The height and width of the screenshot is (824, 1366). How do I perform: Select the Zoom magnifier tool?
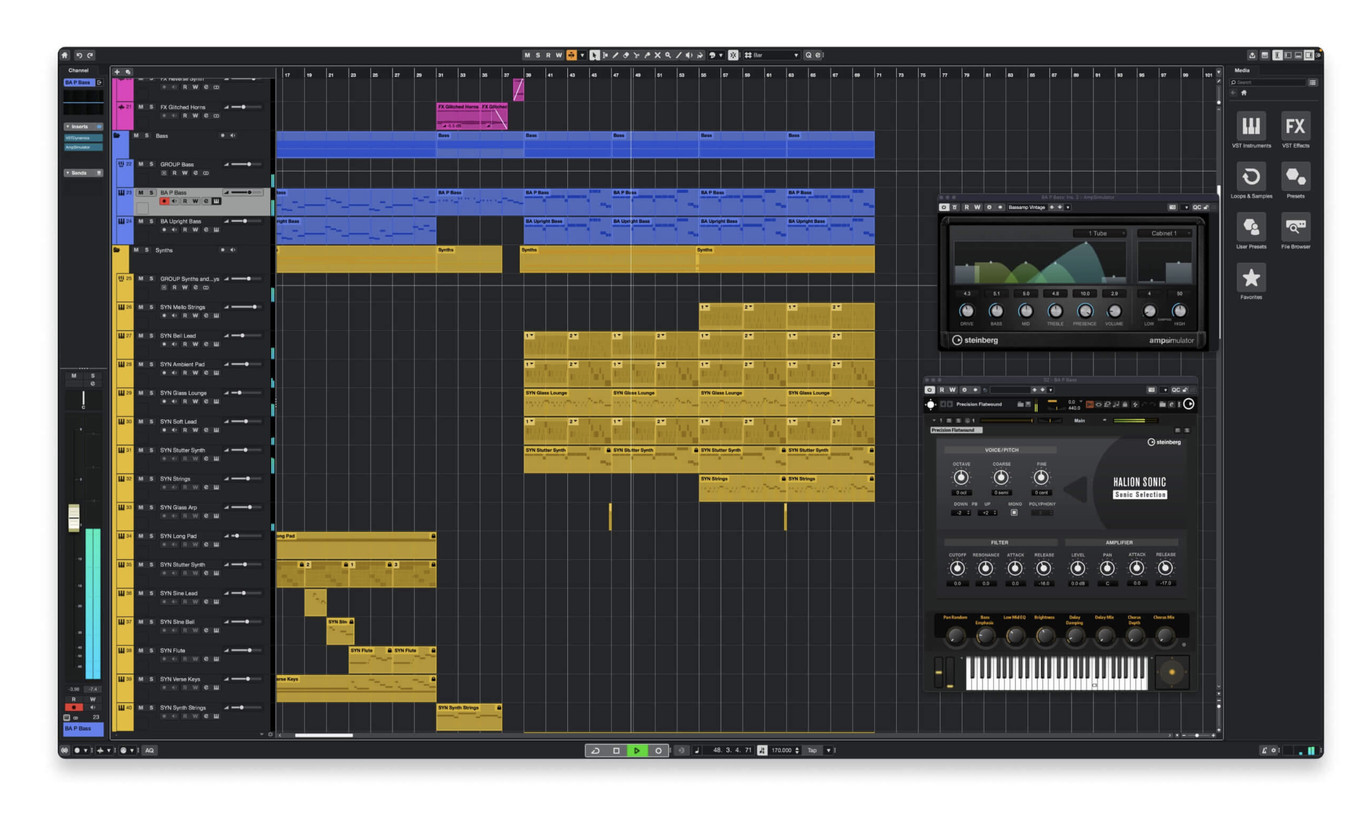pyautogui.click(x=668, y=55)
